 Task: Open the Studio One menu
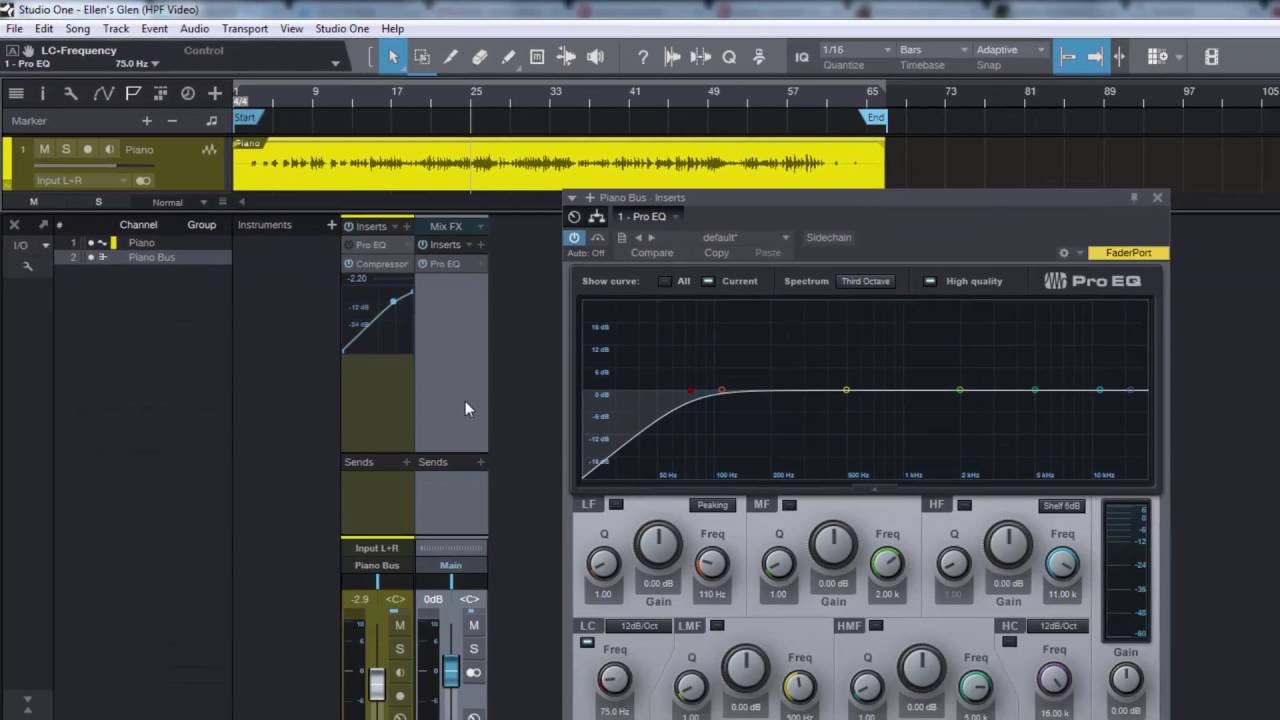pyautogui.click(x=342, y=29)
